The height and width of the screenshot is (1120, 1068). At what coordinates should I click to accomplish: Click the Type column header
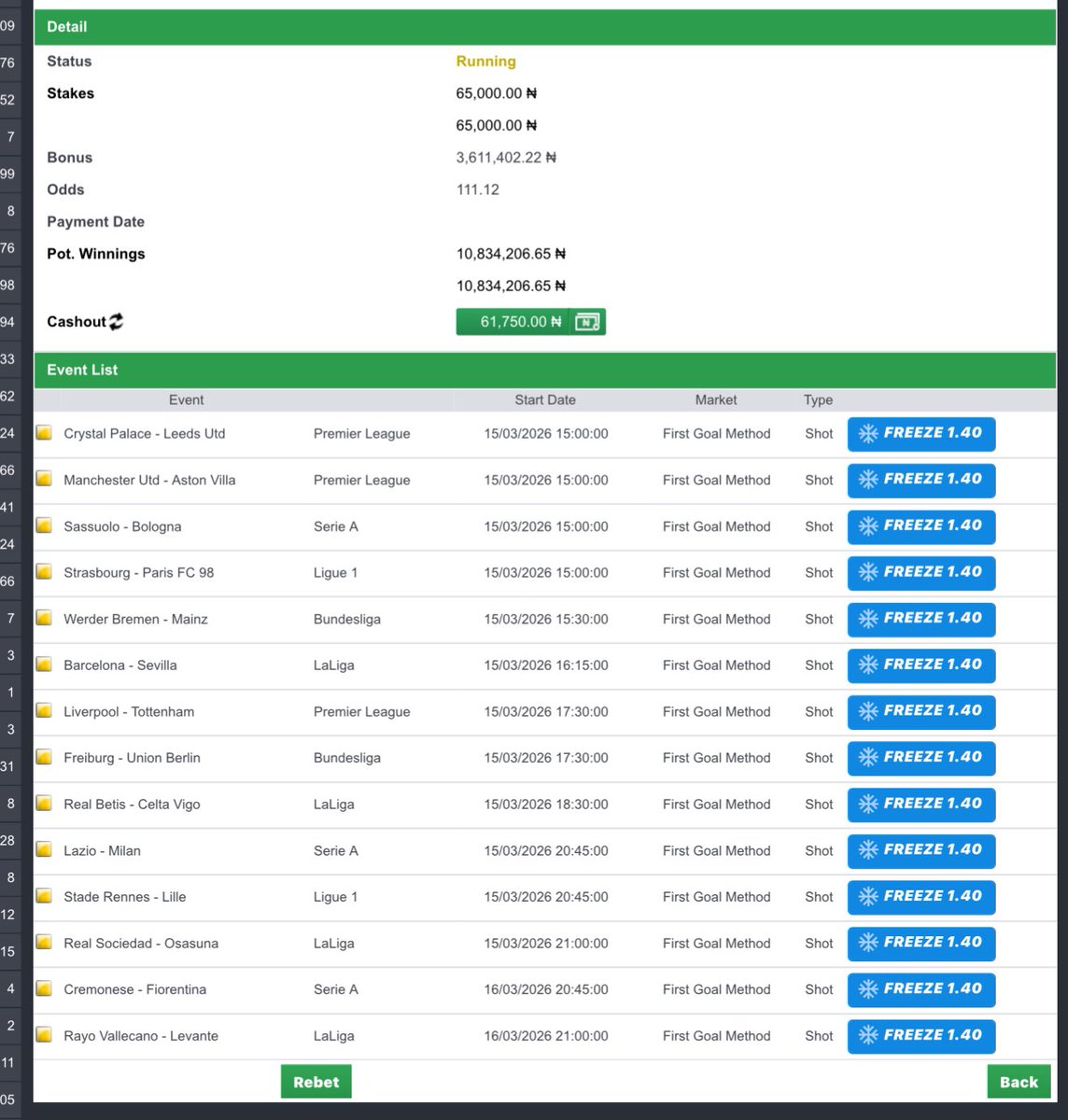click(818, 399)
